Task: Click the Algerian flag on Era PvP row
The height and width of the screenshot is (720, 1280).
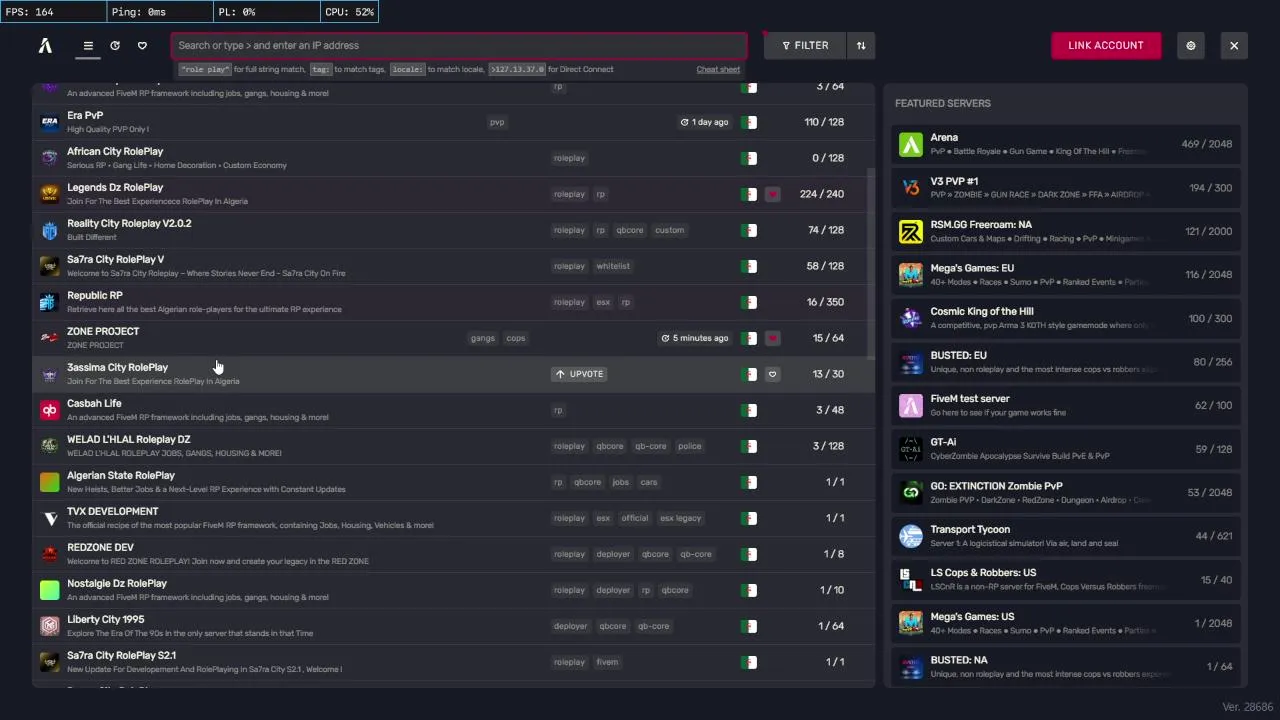Action: click(x=749, y=122)
